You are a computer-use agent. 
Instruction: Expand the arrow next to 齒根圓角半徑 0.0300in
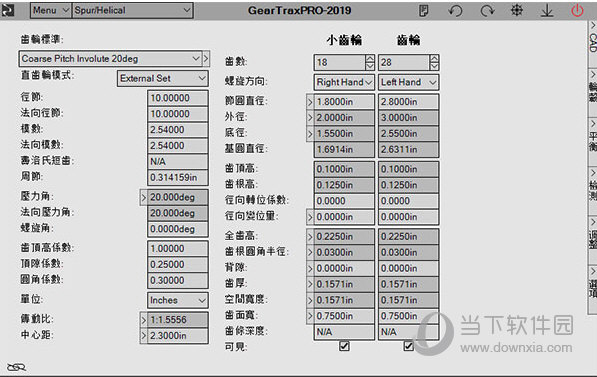click(x=310, y=252)
